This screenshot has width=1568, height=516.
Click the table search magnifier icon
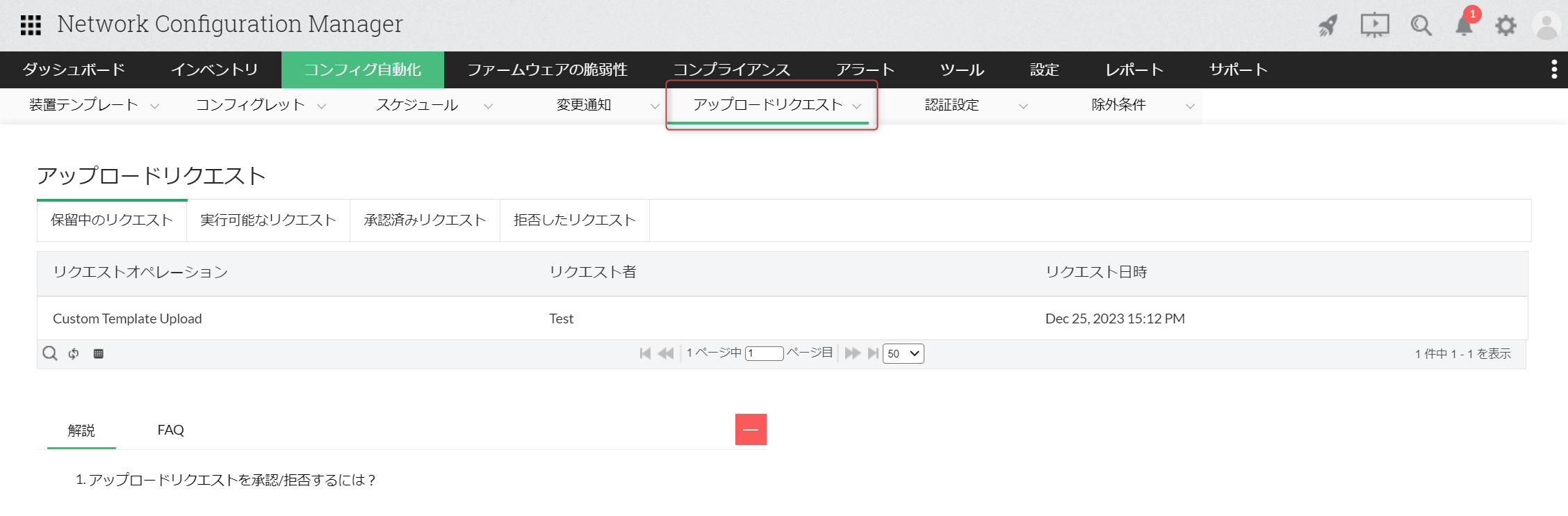click(x=50, y=353)
